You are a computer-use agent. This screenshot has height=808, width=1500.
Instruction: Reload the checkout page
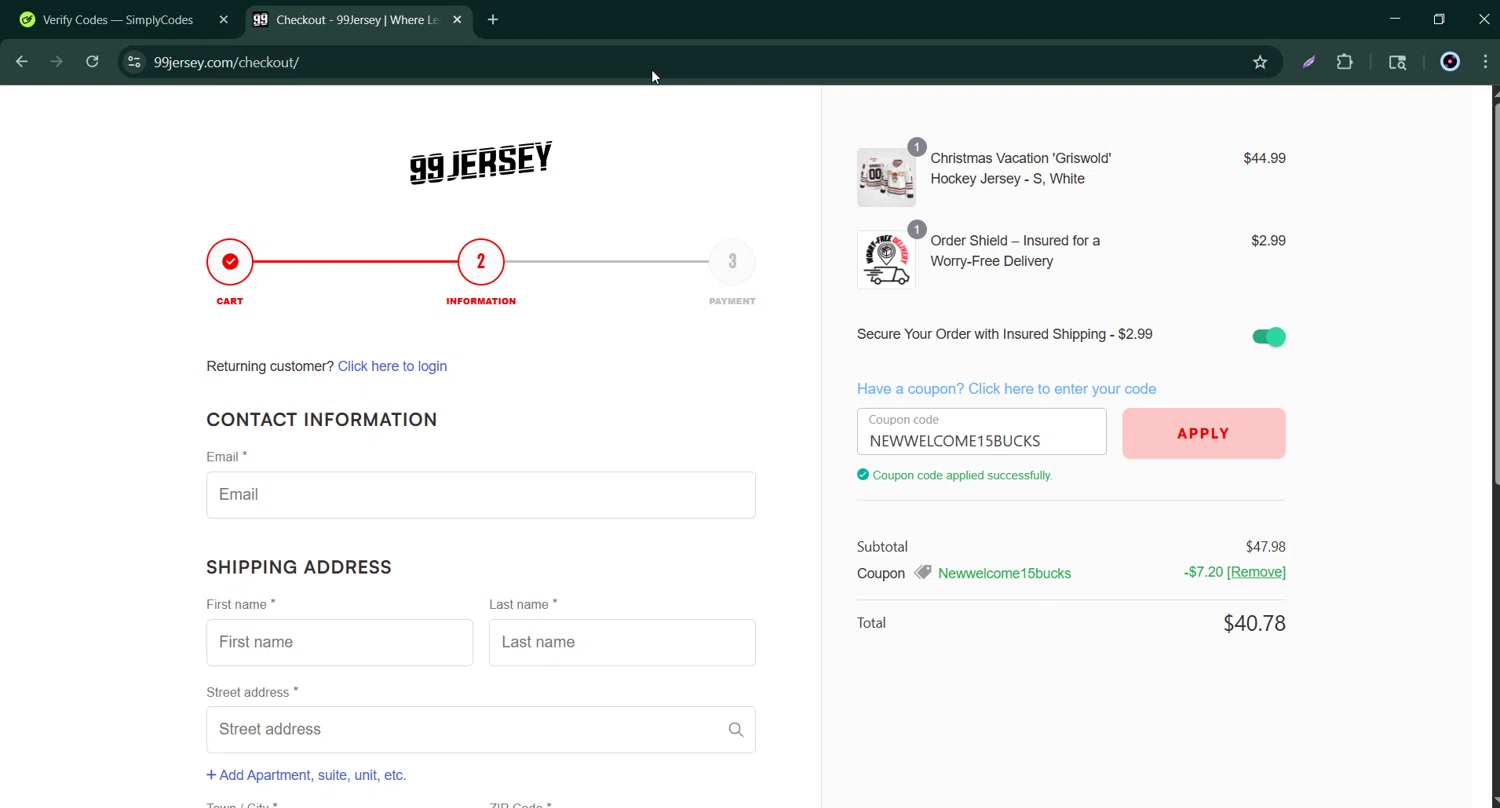pos(92,62)
